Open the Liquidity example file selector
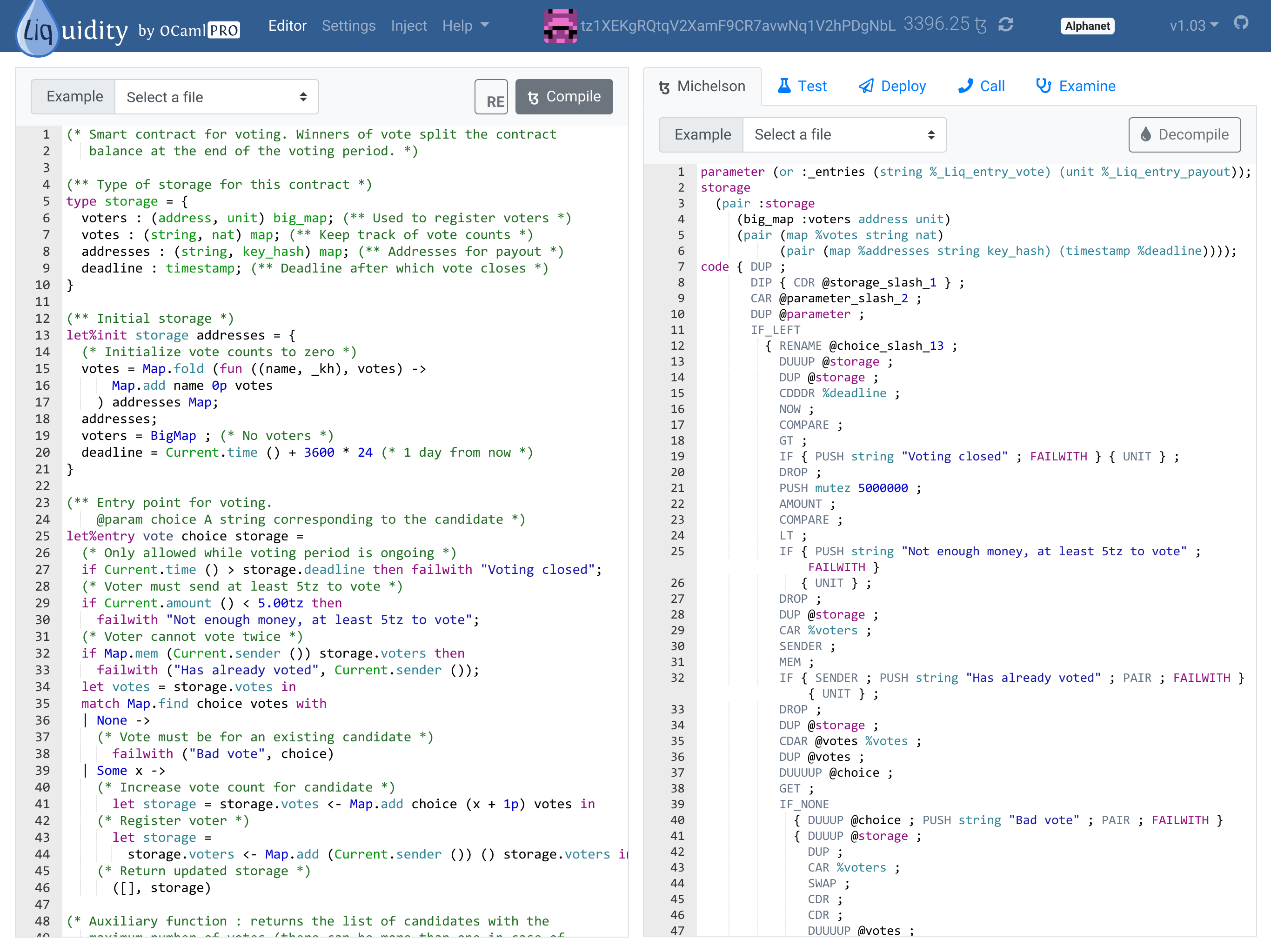 pyautogui.click(x=217, y=97)
